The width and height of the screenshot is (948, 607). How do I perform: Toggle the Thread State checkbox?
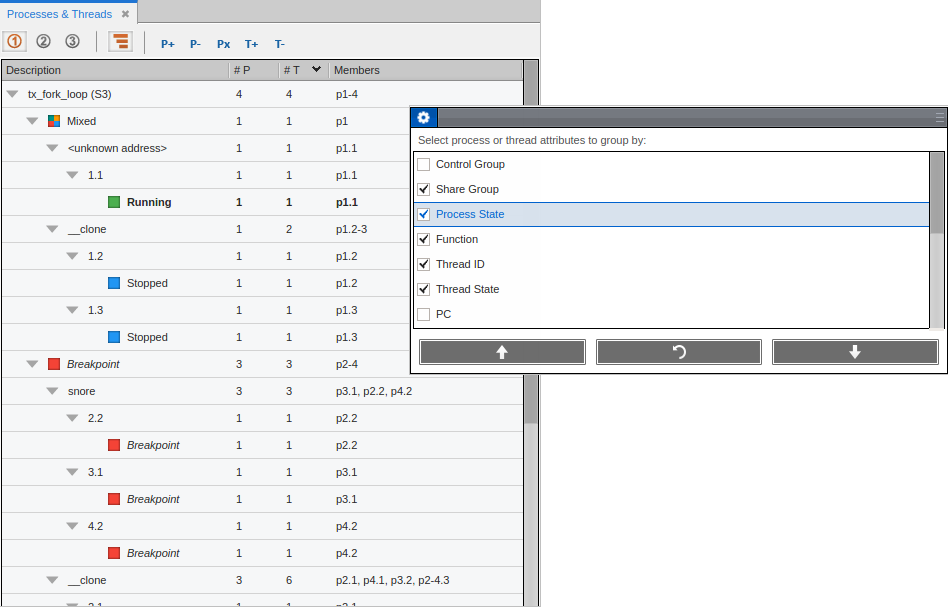424,289
